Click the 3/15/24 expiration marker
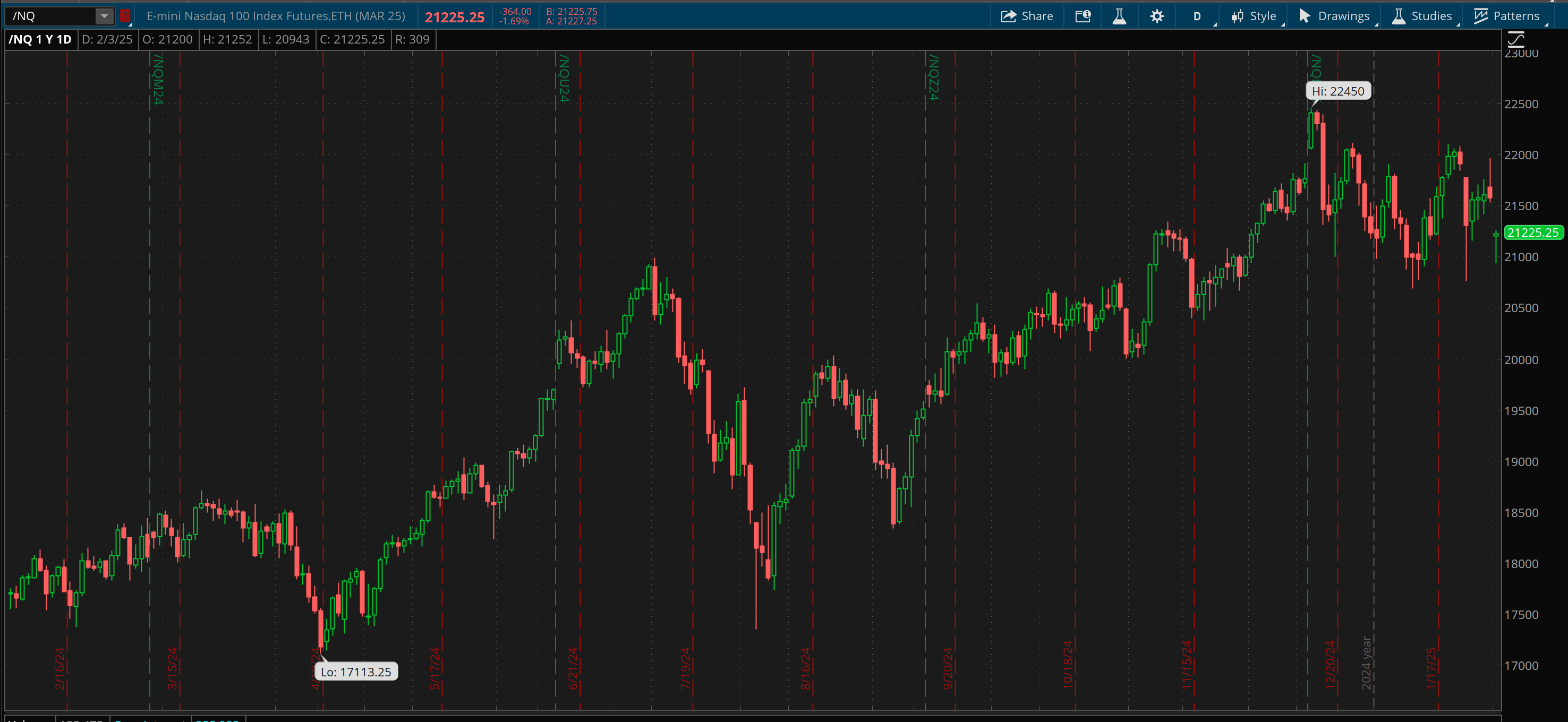Screen dimensions: 1568x722 [172, 668]
